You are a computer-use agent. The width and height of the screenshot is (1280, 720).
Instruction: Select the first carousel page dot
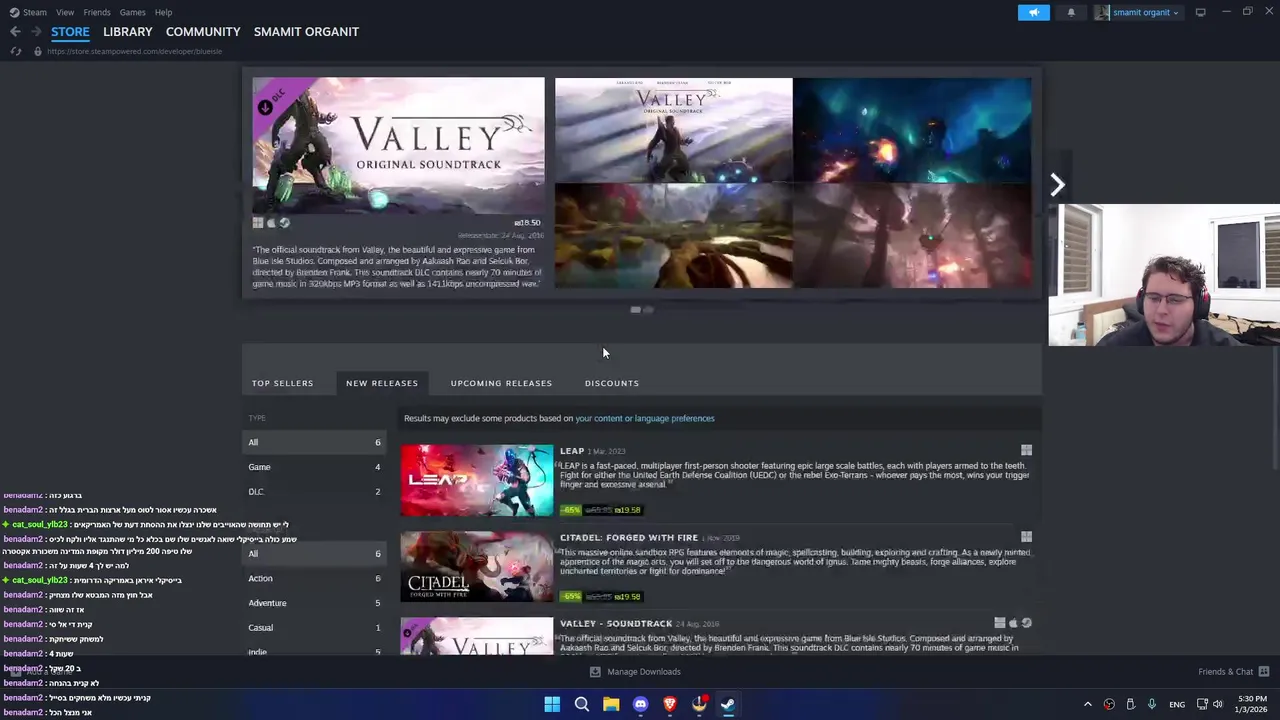tap(635, 310)
